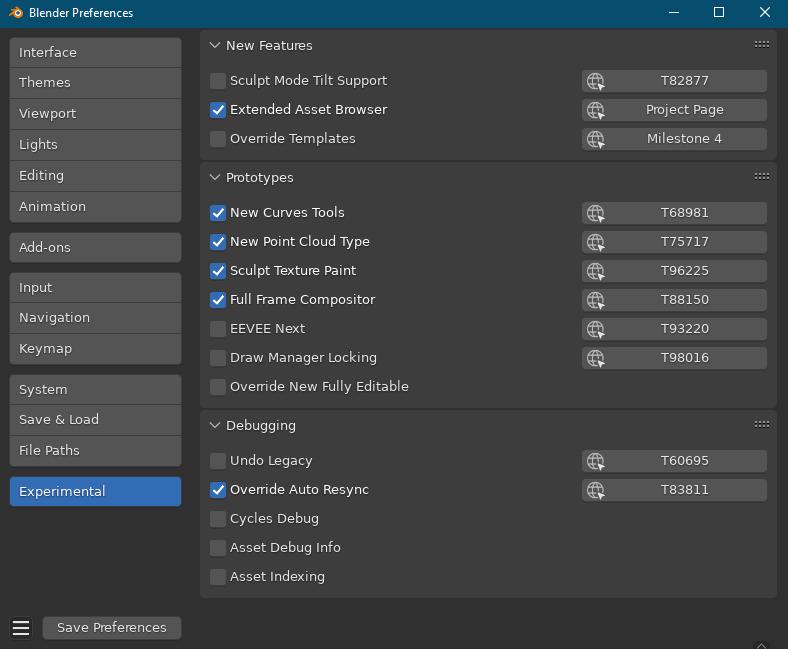Open the T75717 task link
Viewport: 788px width, 649px height.
pyautogui.click(x=674, y=242)
